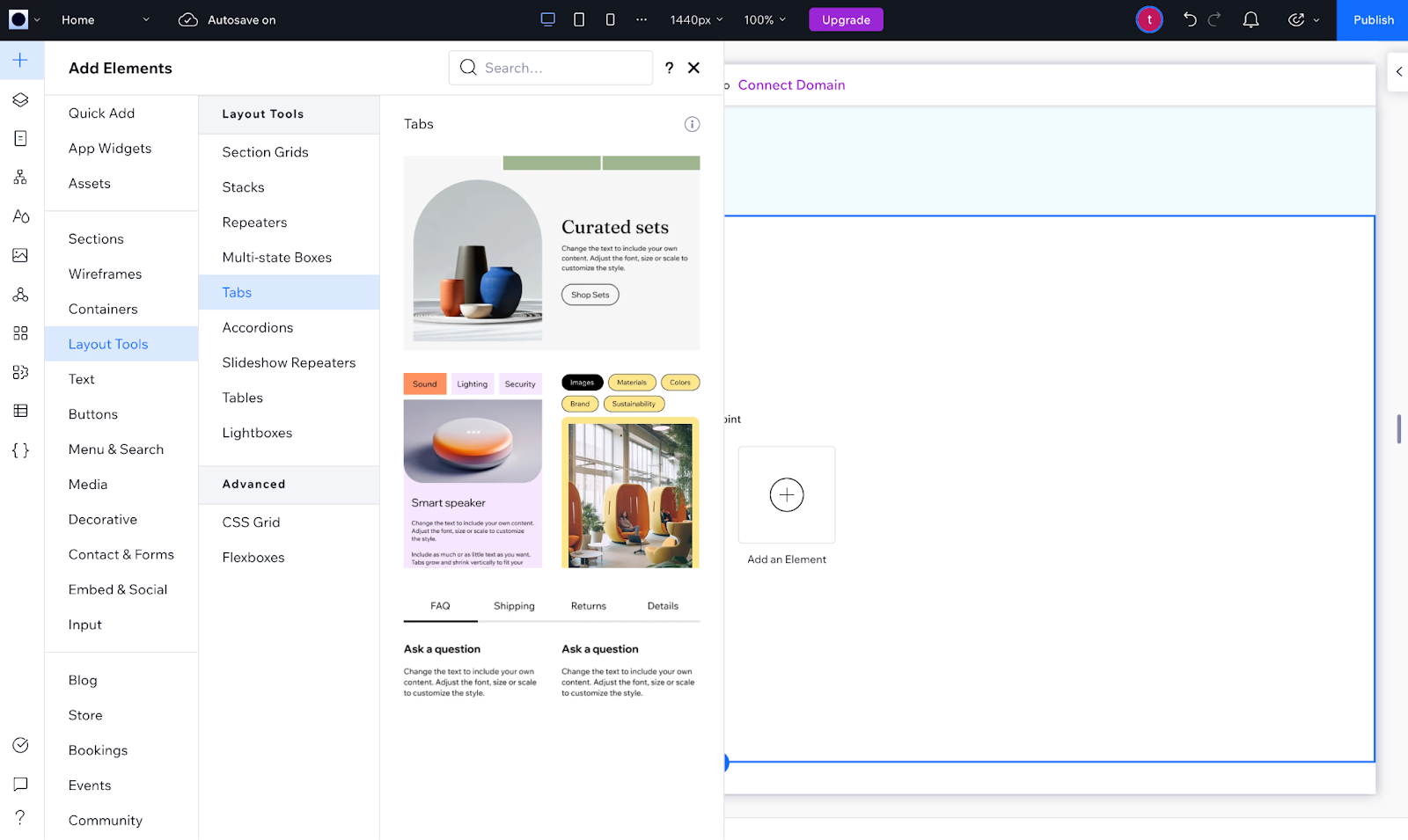Select Contact & Forms category

click(121, 554)
